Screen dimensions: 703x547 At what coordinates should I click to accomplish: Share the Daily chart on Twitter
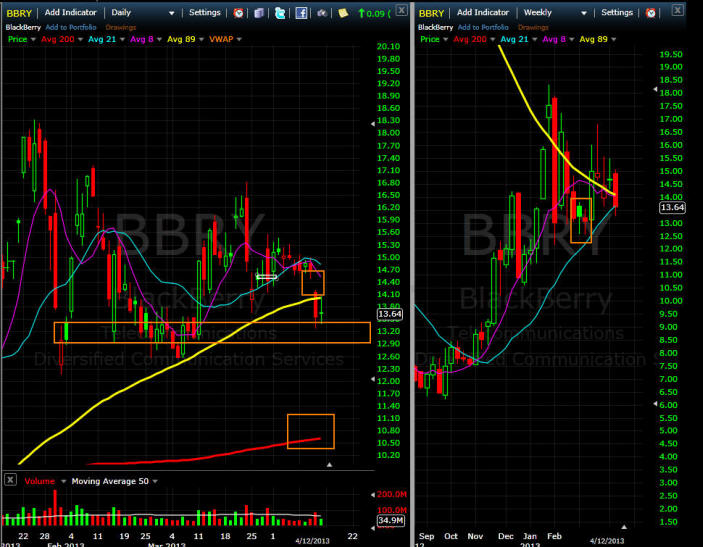pos(280,13)
